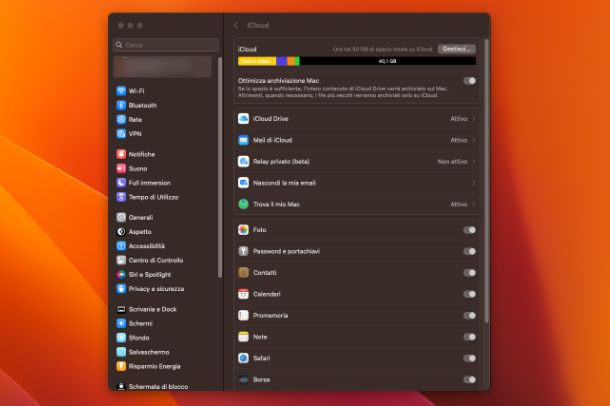Click the Calendari app icon
610x406 pixels.
point(244,294)
